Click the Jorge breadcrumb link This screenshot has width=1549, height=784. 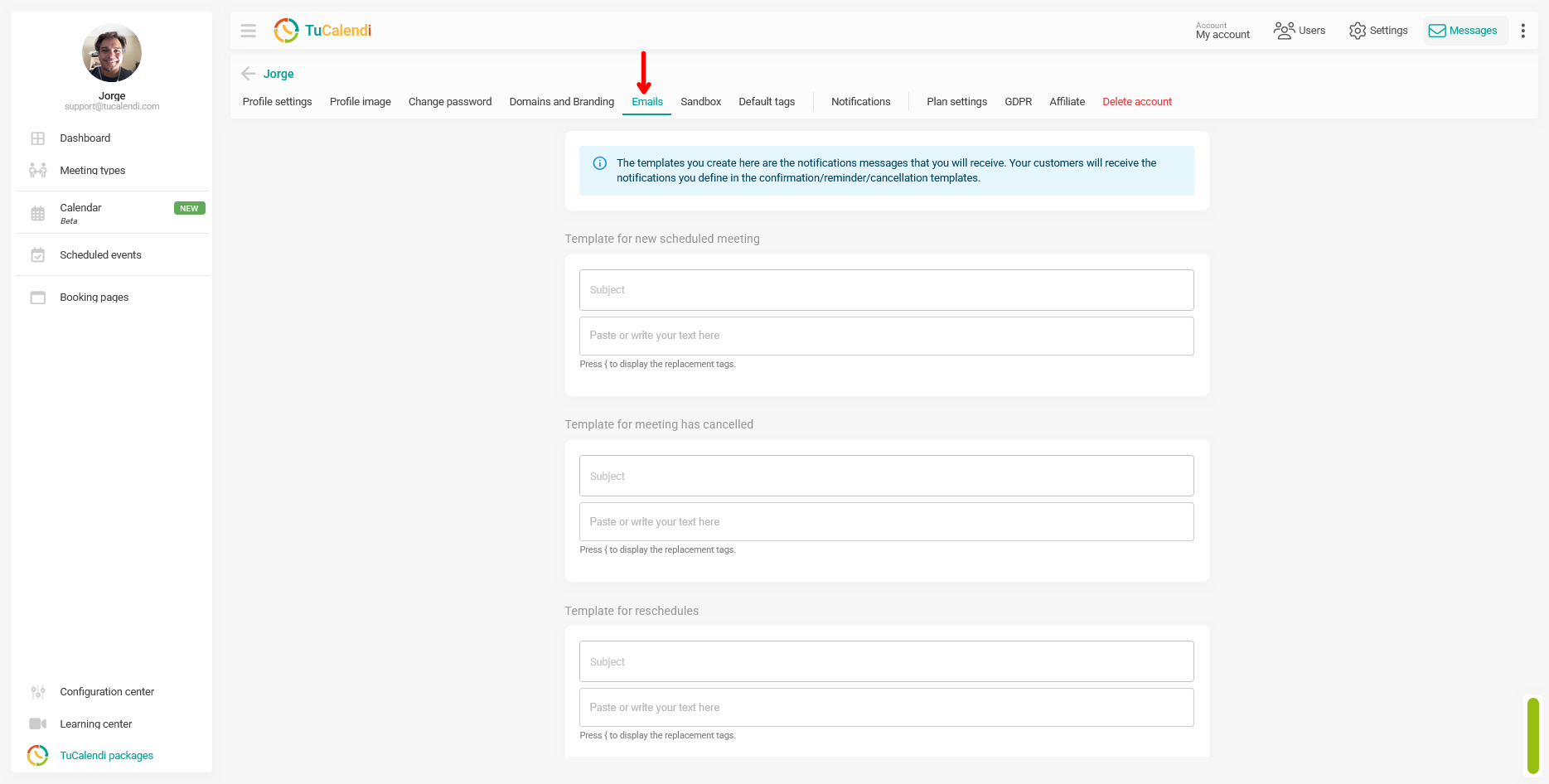point(278,74)
